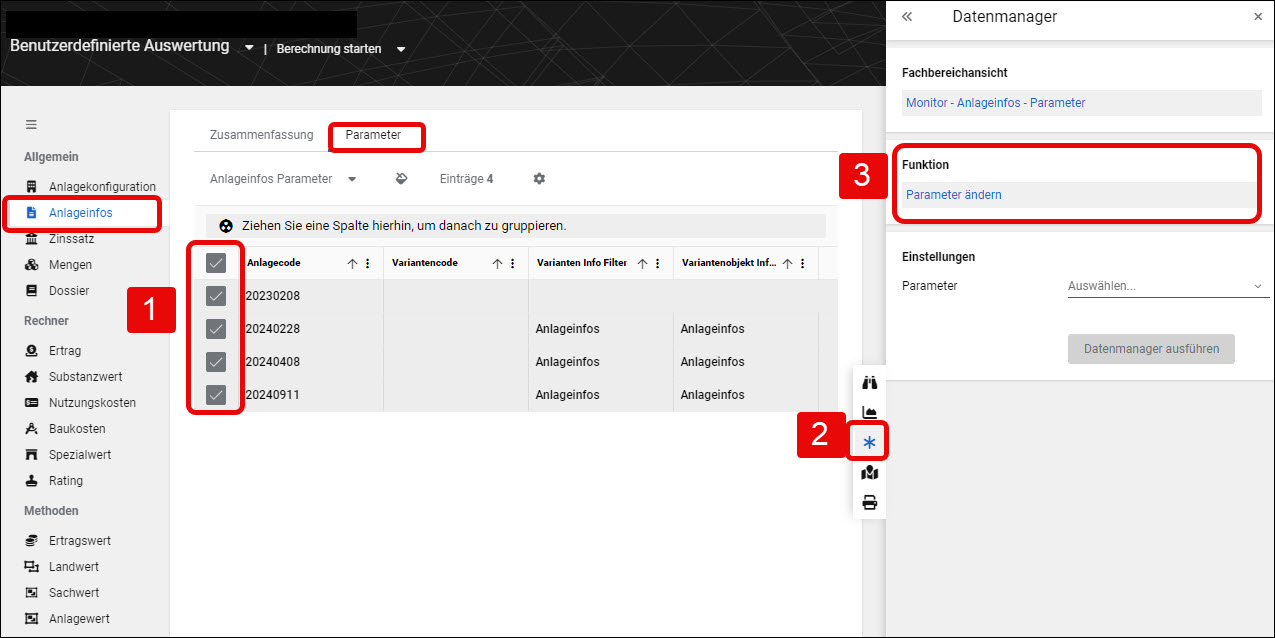Expand the Anlageinfos Parameter dropdown

tap(352, 179)
